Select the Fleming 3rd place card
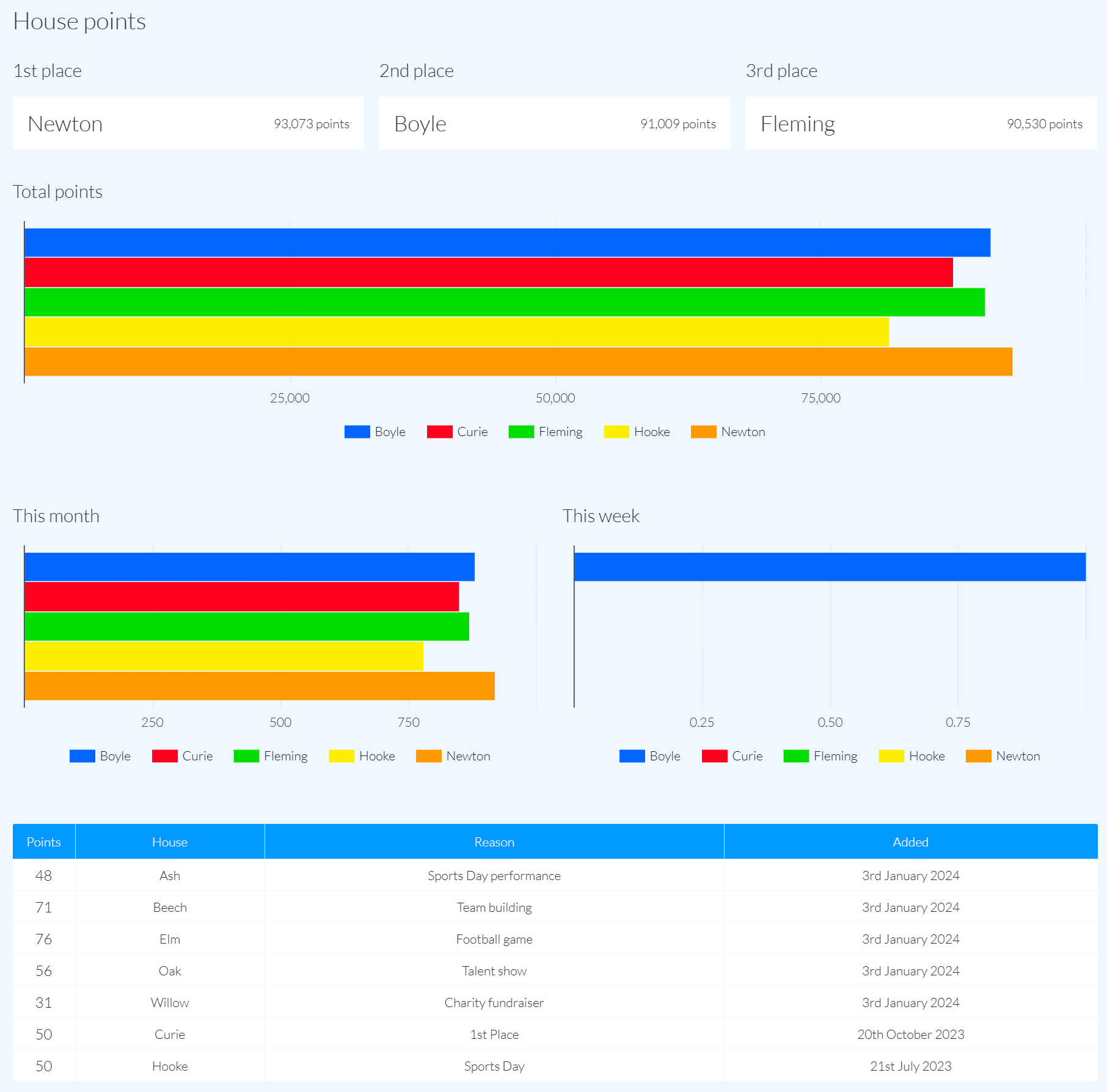The image size is (1107, 1092). [921, 123]
